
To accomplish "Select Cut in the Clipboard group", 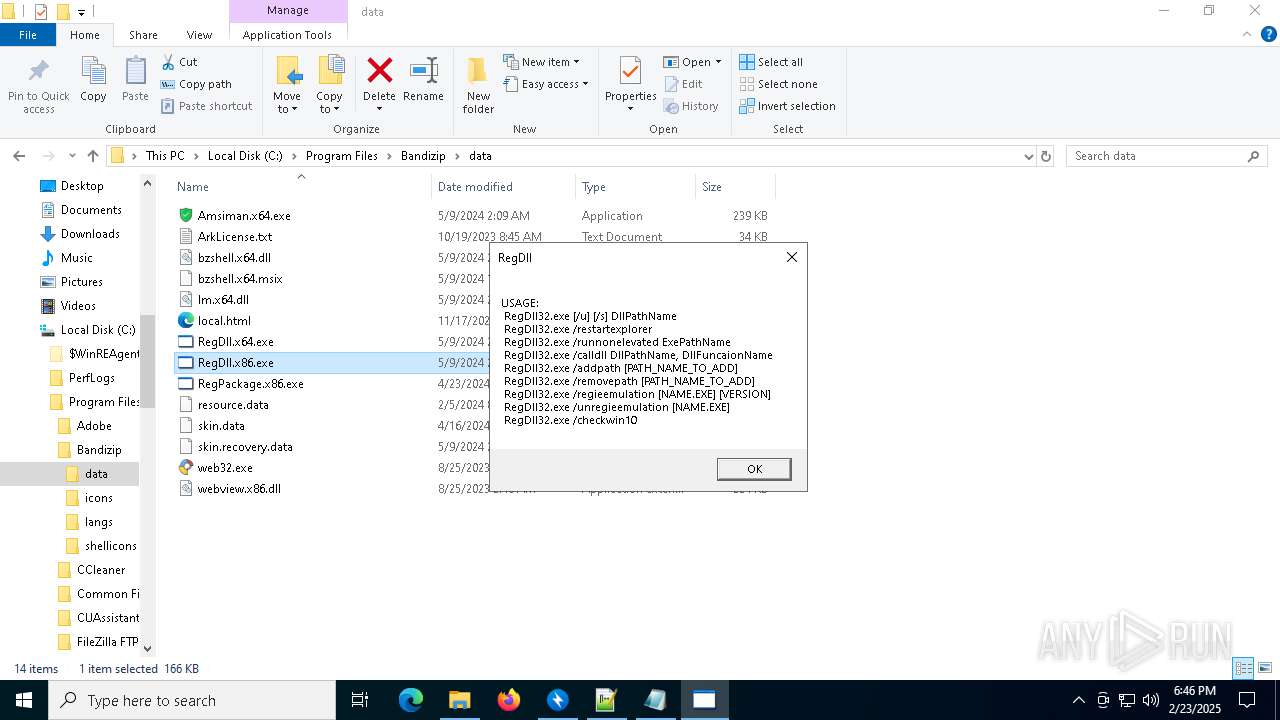I will (x=179, y=62).
